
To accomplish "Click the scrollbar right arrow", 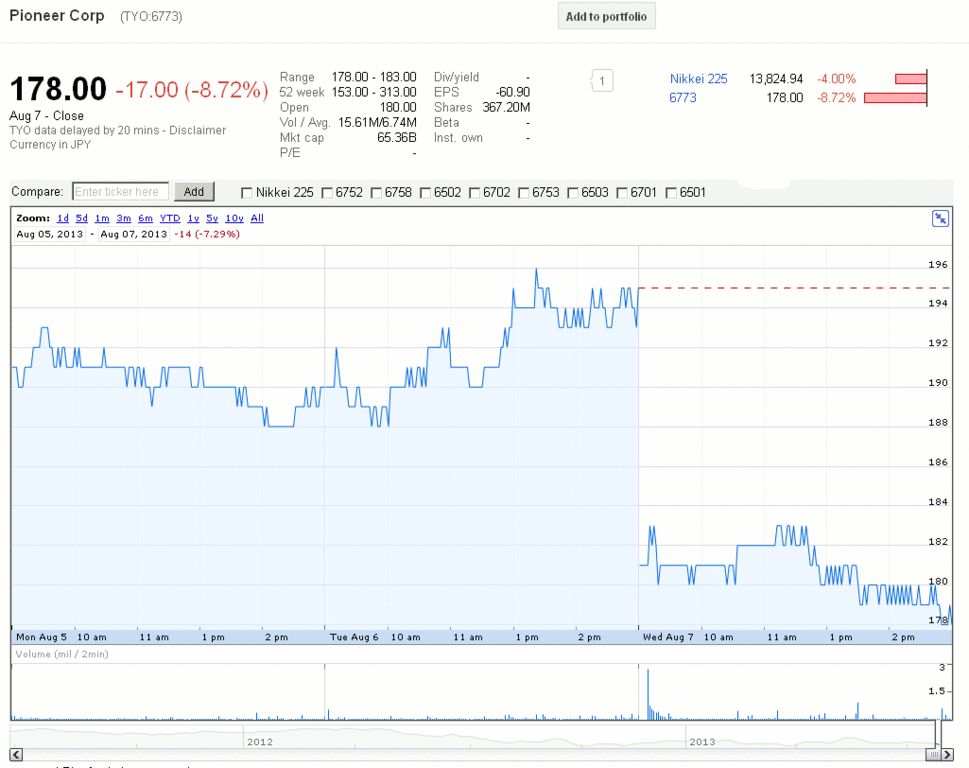I will pos(947,754).
